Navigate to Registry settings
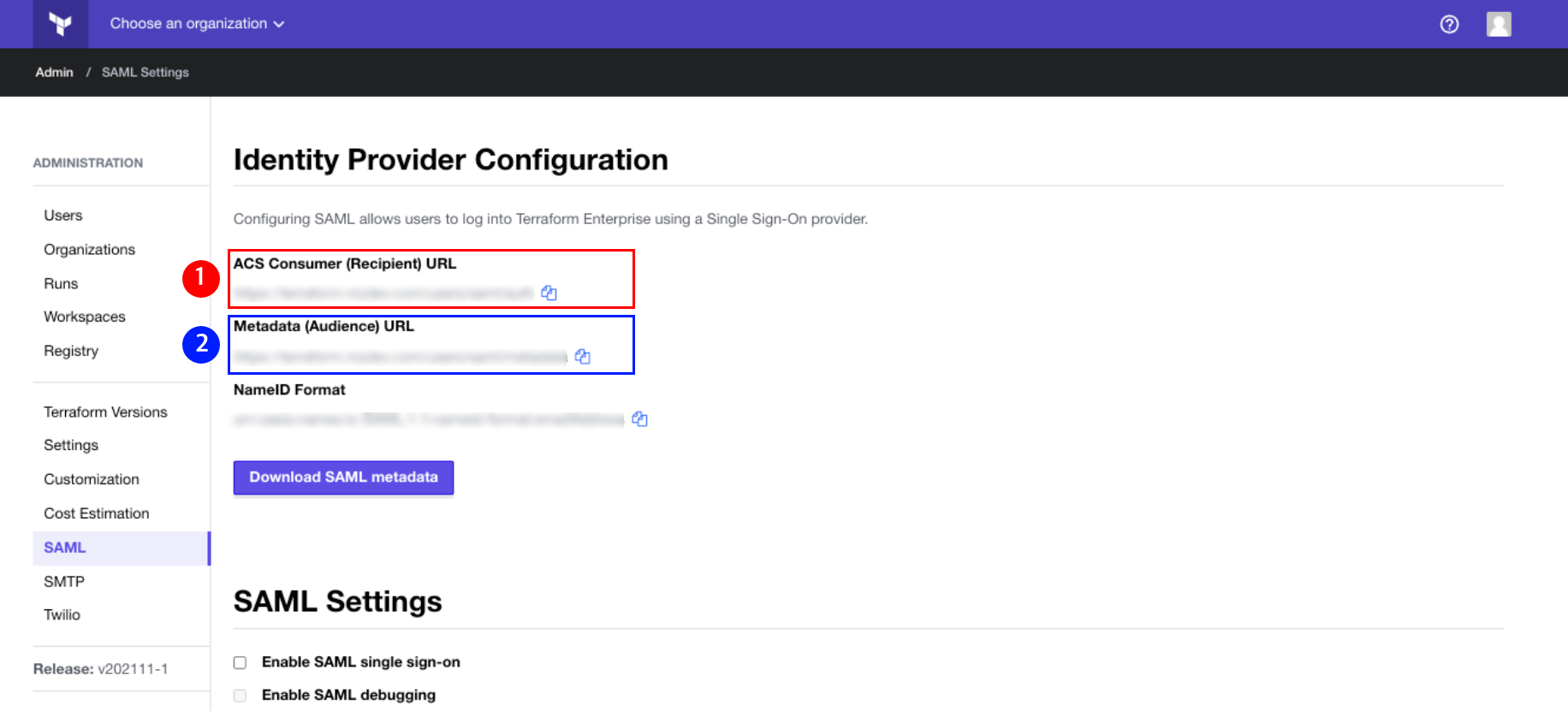Image resolution: width=1568 pixels, height=711 pixels. 71,351
